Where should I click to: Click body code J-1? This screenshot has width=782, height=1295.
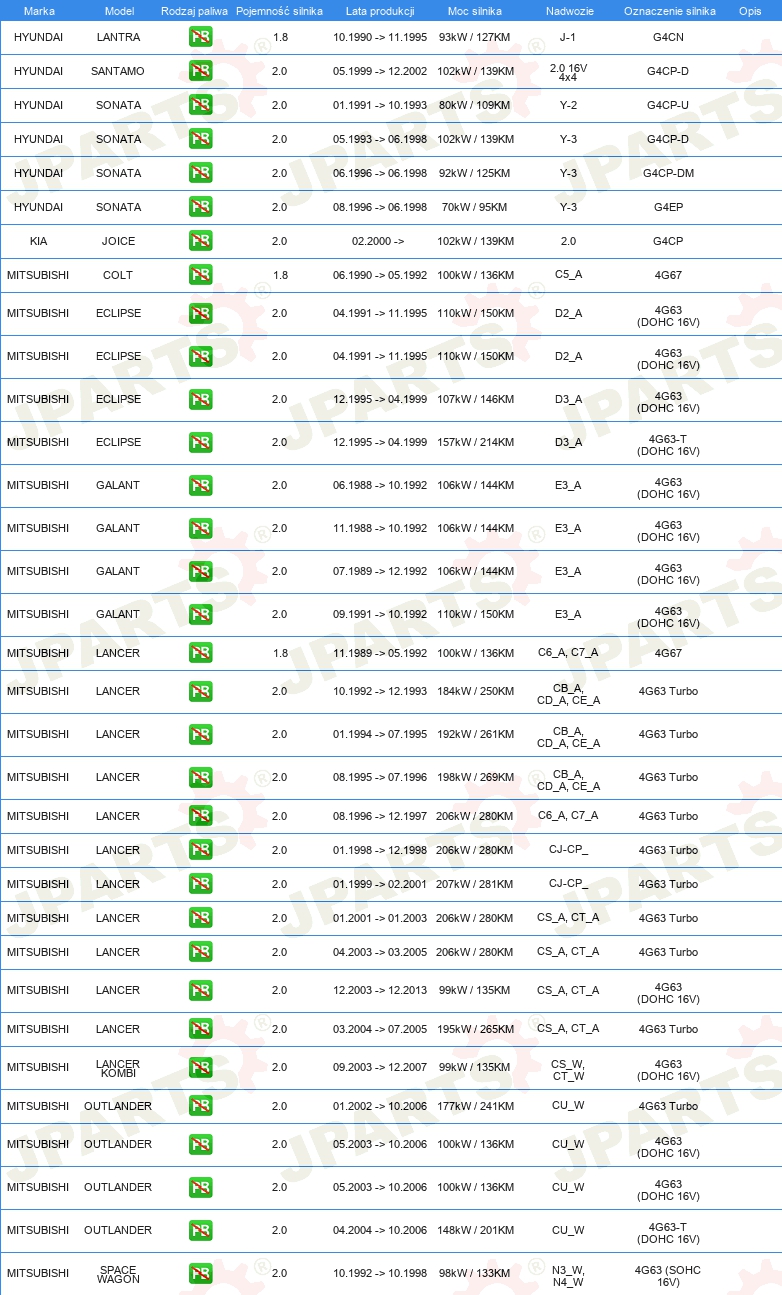(x=568, y=37)
